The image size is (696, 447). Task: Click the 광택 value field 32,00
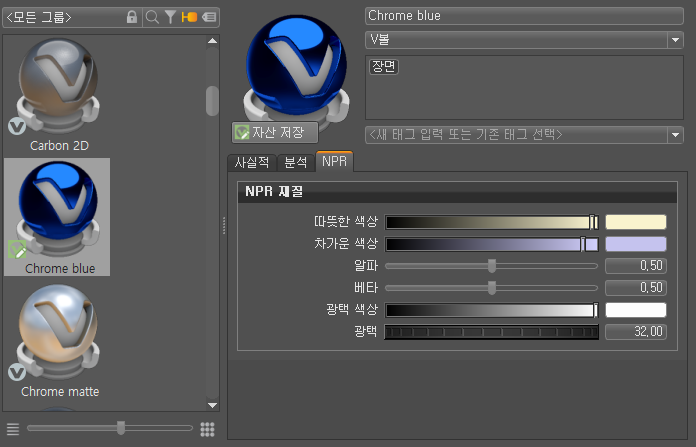(x=636, y=332)
